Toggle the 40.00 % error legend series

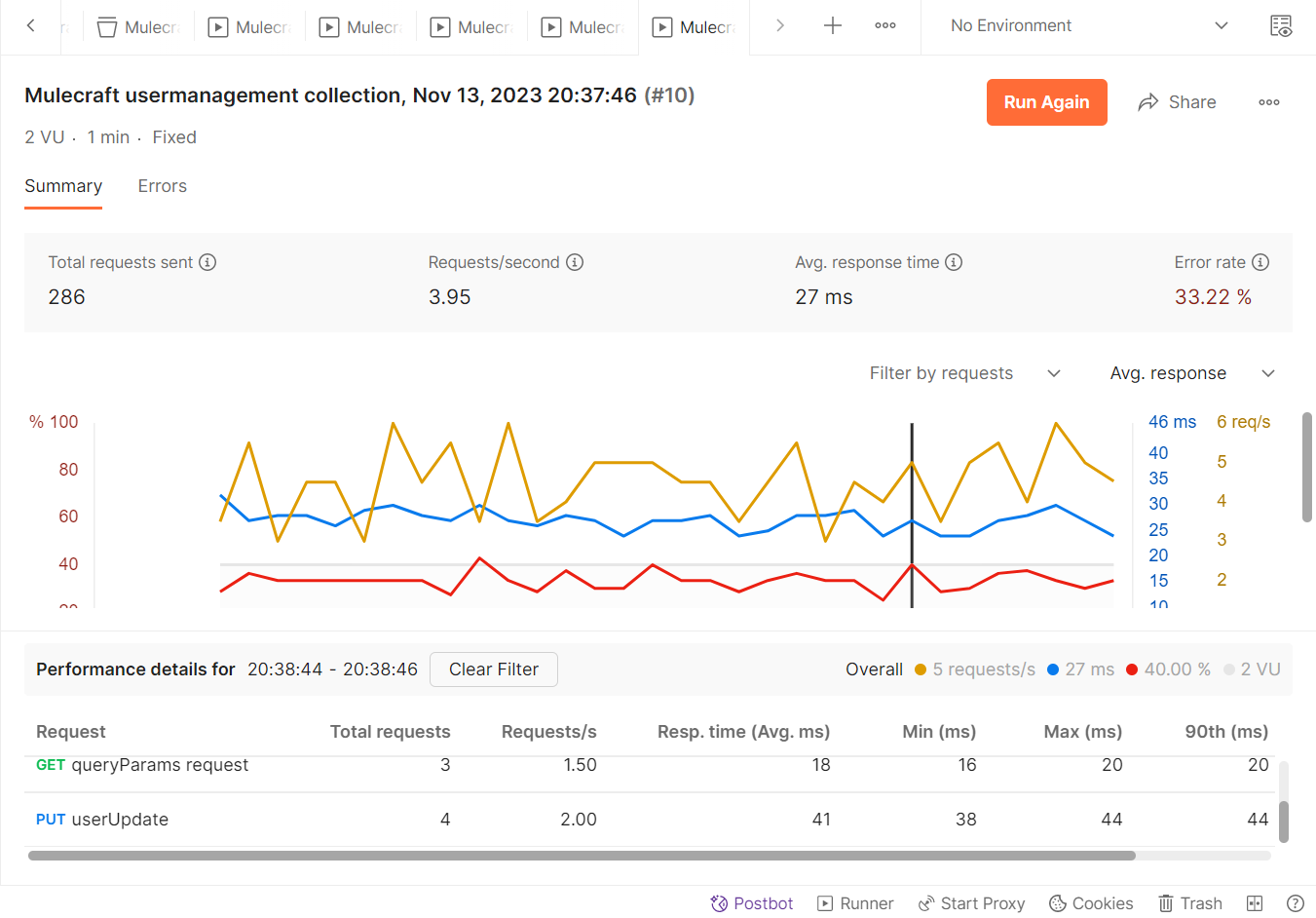(x=1168, y=669)
